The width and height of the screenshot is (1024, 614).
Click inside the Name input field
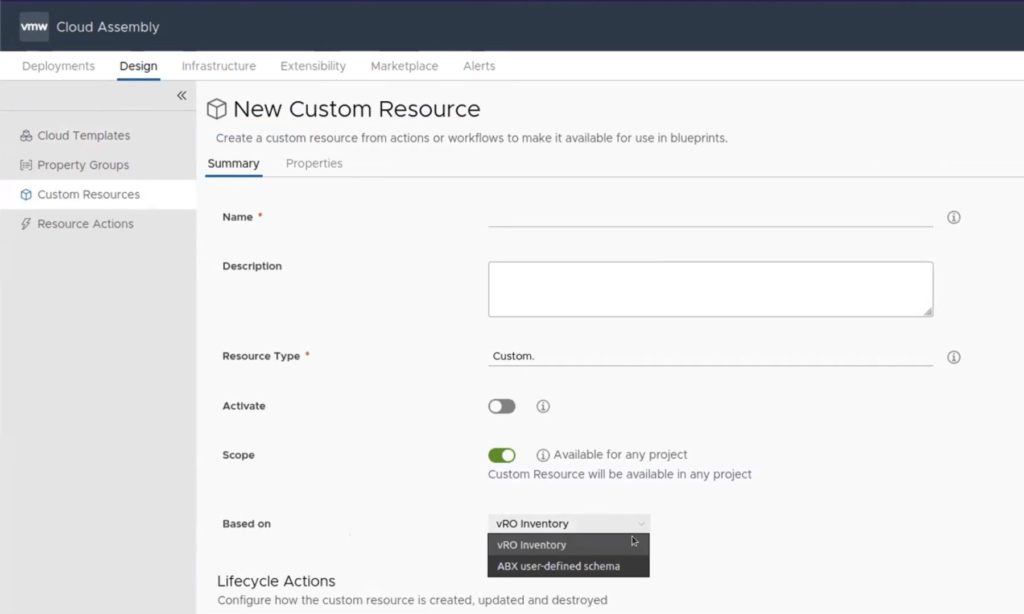(710, 216)
